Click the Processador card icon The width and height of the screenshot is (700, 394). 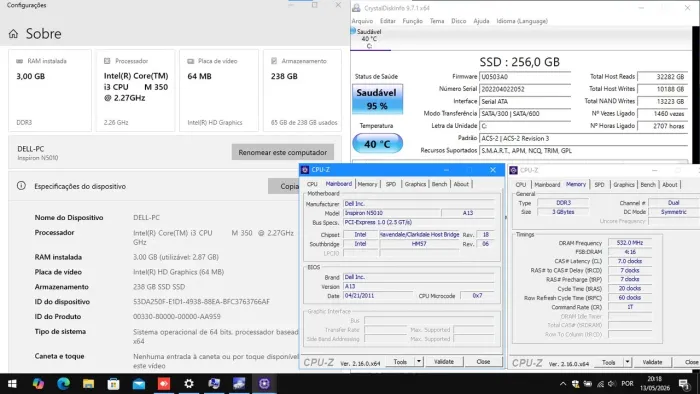coord(107,61)
